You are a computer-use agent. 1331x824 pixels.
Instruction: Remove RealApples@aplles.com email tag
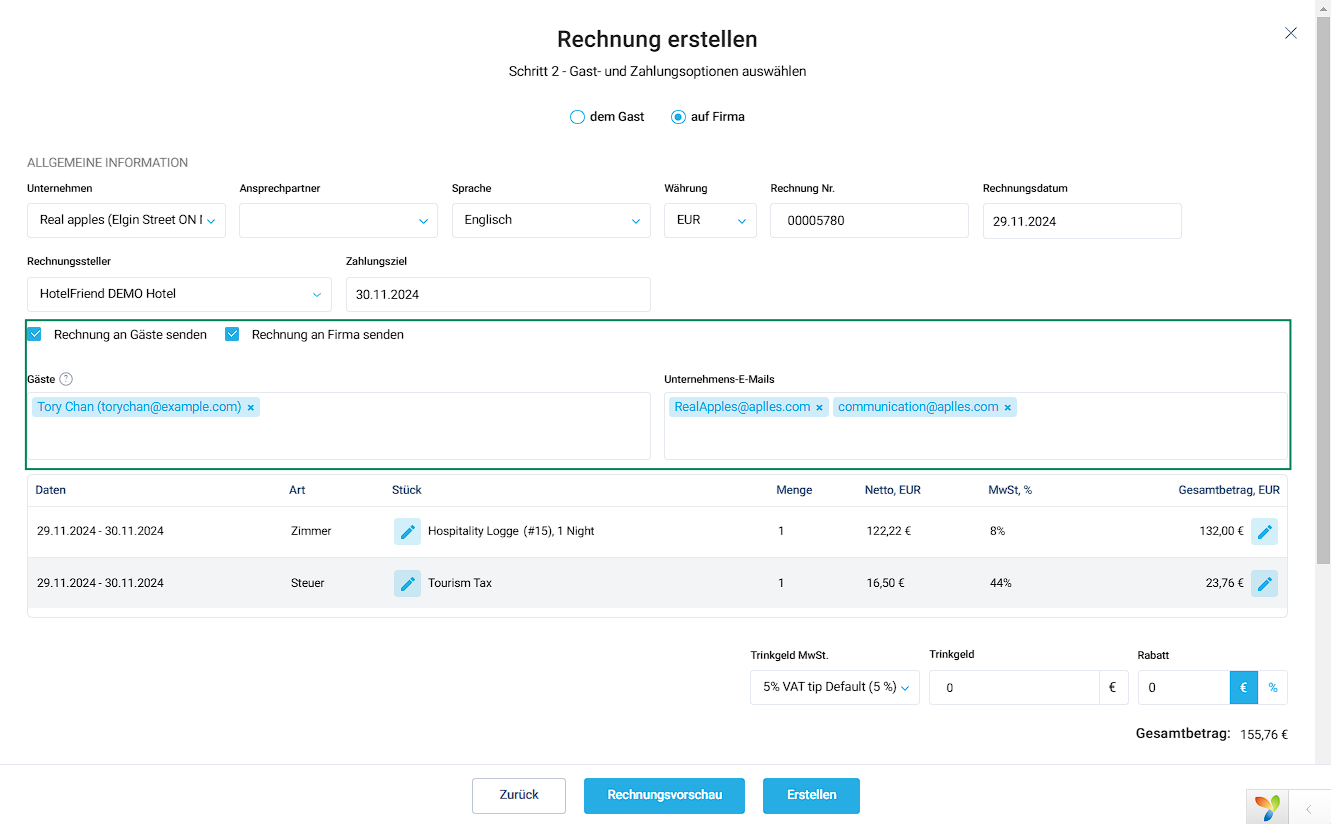(x=819, y=408)
